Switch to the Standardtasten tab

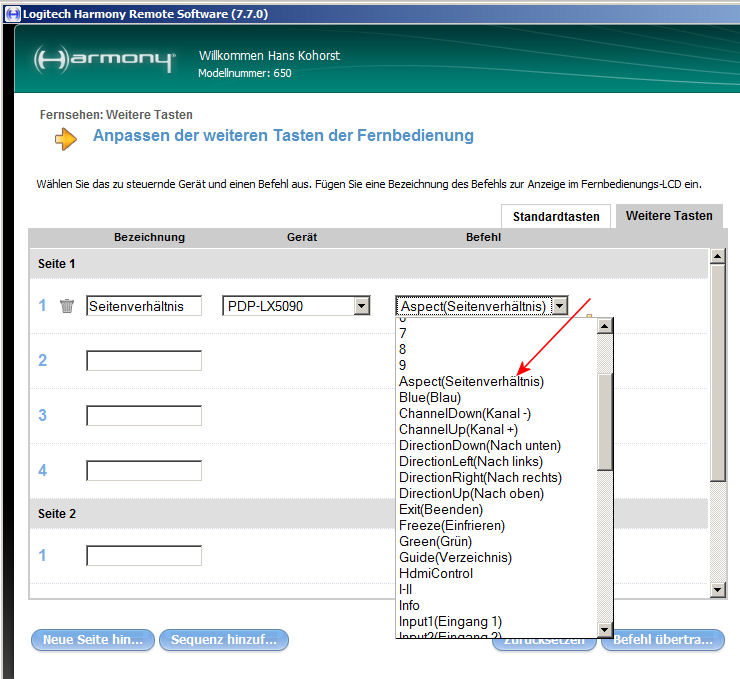pyautogui.click(x=556, y=216)
